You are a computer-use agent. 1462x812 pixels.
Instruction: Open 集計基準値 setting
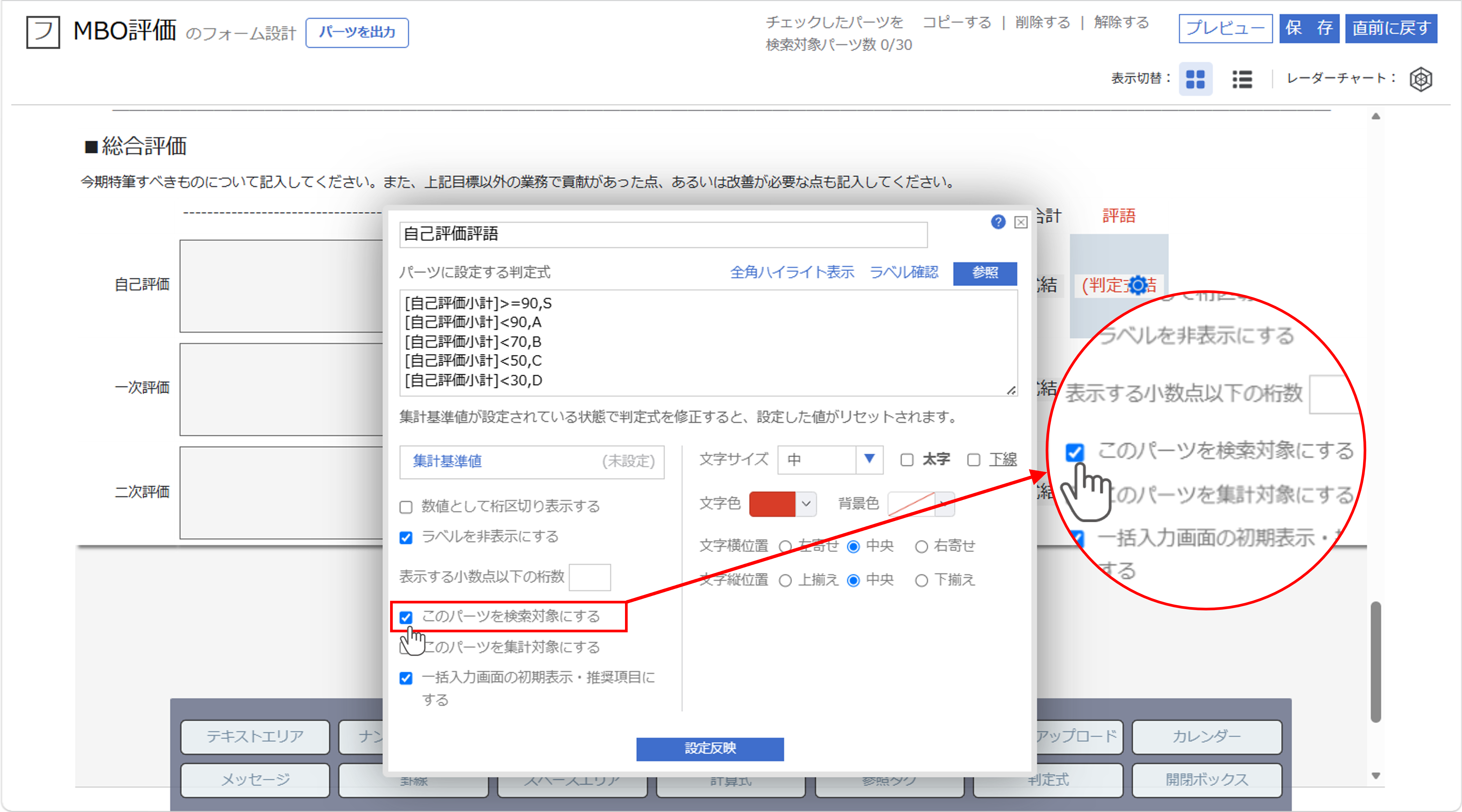click(532, 462)
